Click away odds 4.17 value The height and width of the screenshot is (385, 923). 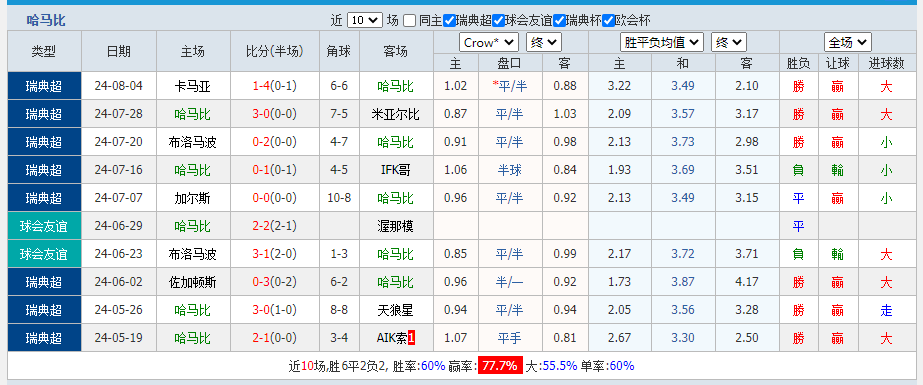[747, 282]
